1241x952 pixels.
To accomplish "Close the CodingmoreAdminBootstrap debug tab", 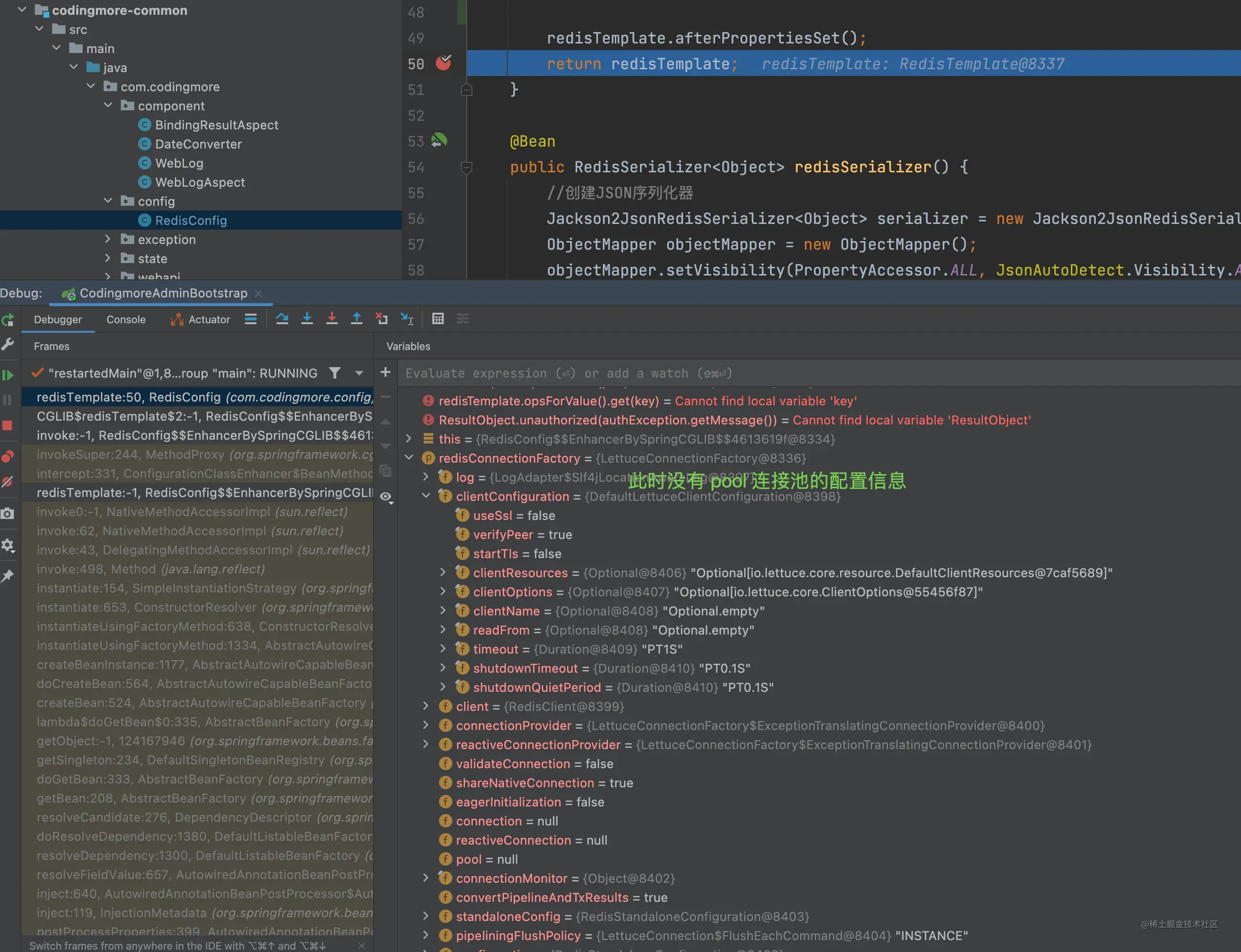I will click(258, 294).
